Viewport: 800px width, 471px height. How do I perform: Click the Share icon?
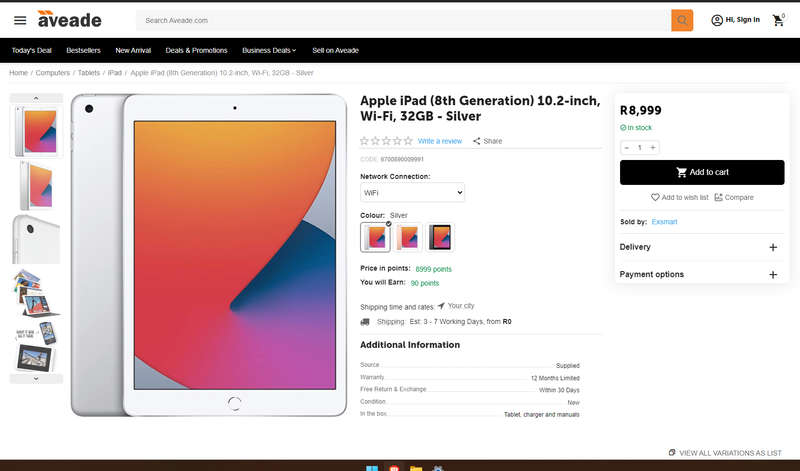coord(477,141)
